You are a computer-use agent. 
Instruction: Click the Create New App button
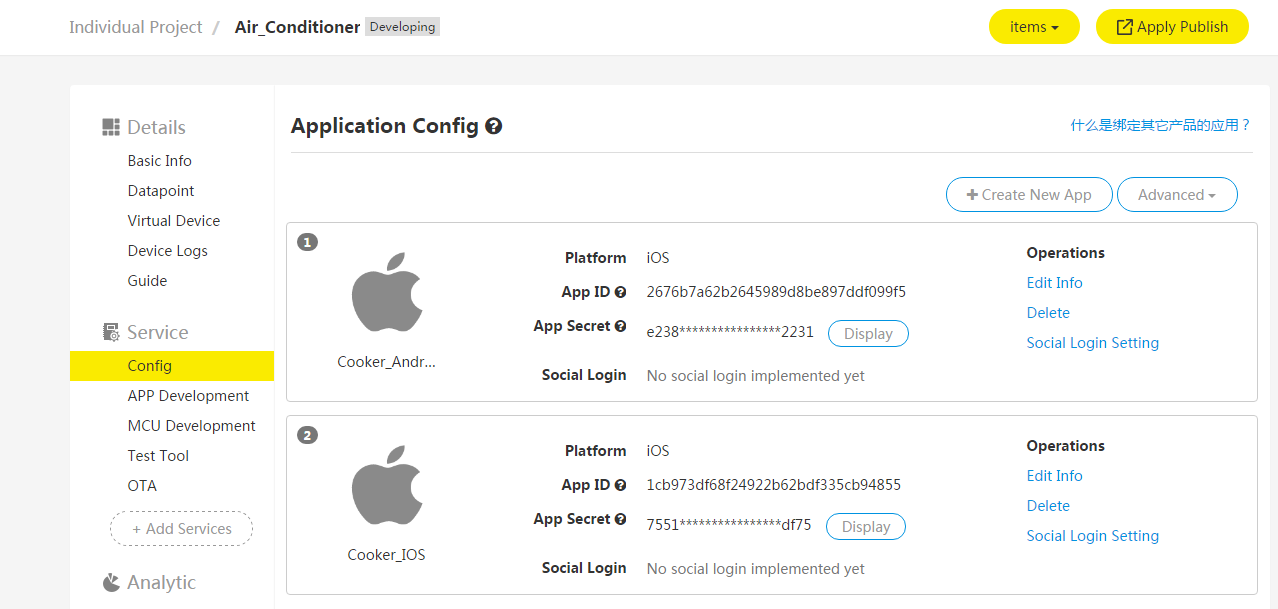pos(1028,194)
